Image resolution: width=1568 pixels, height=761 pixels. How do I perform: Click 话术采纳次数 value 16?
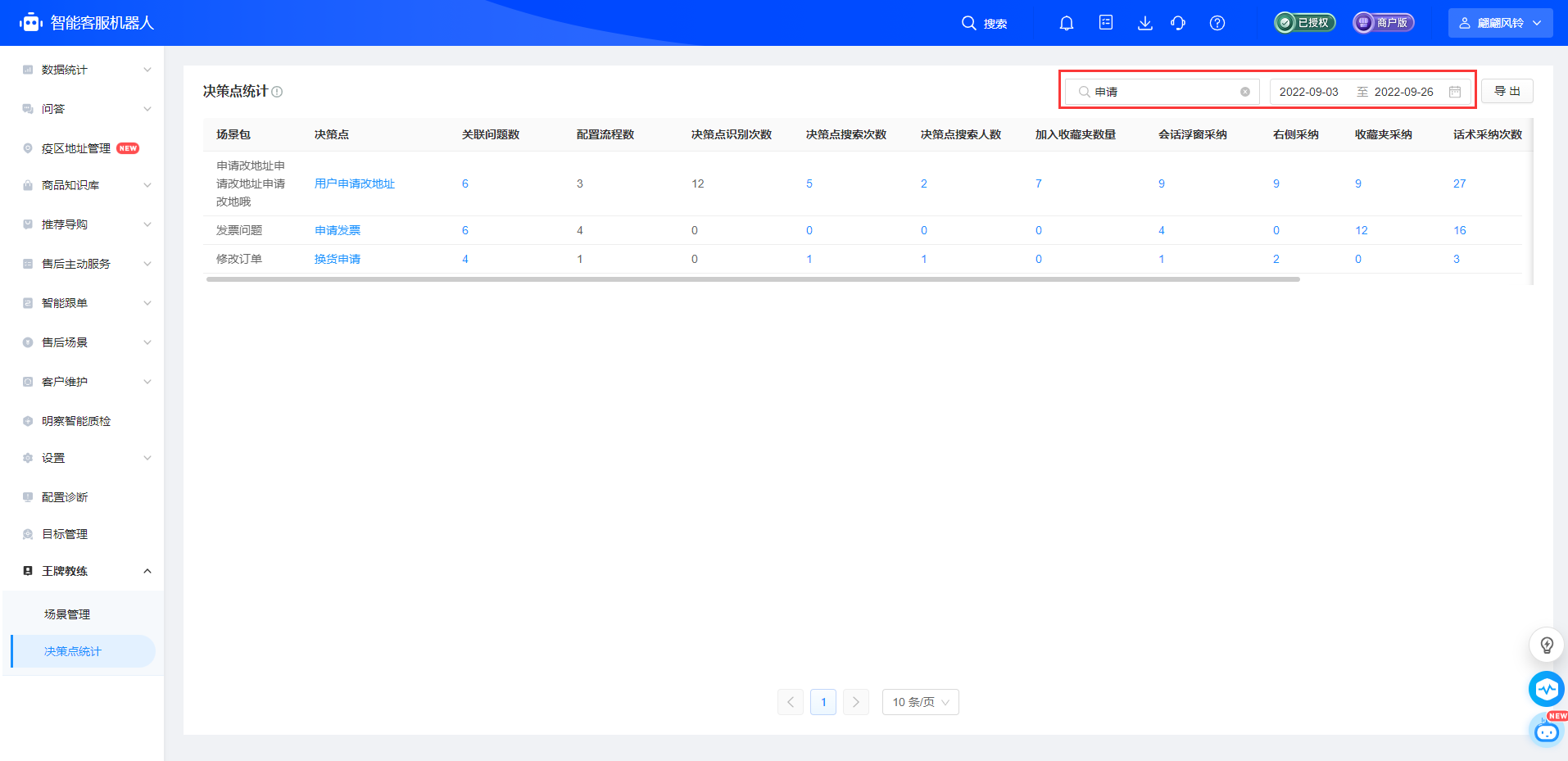coord(1460,230)
